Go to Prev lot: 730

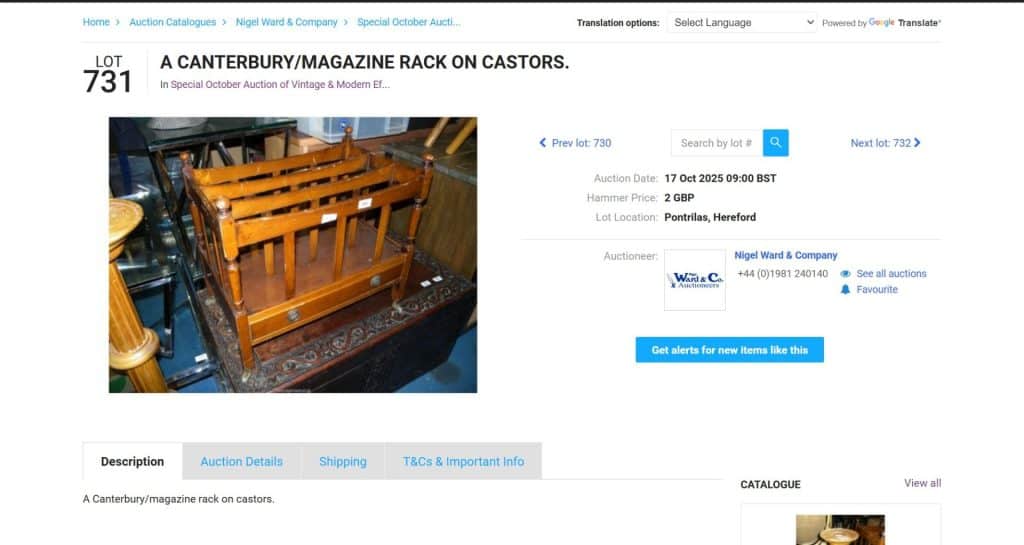575,143
